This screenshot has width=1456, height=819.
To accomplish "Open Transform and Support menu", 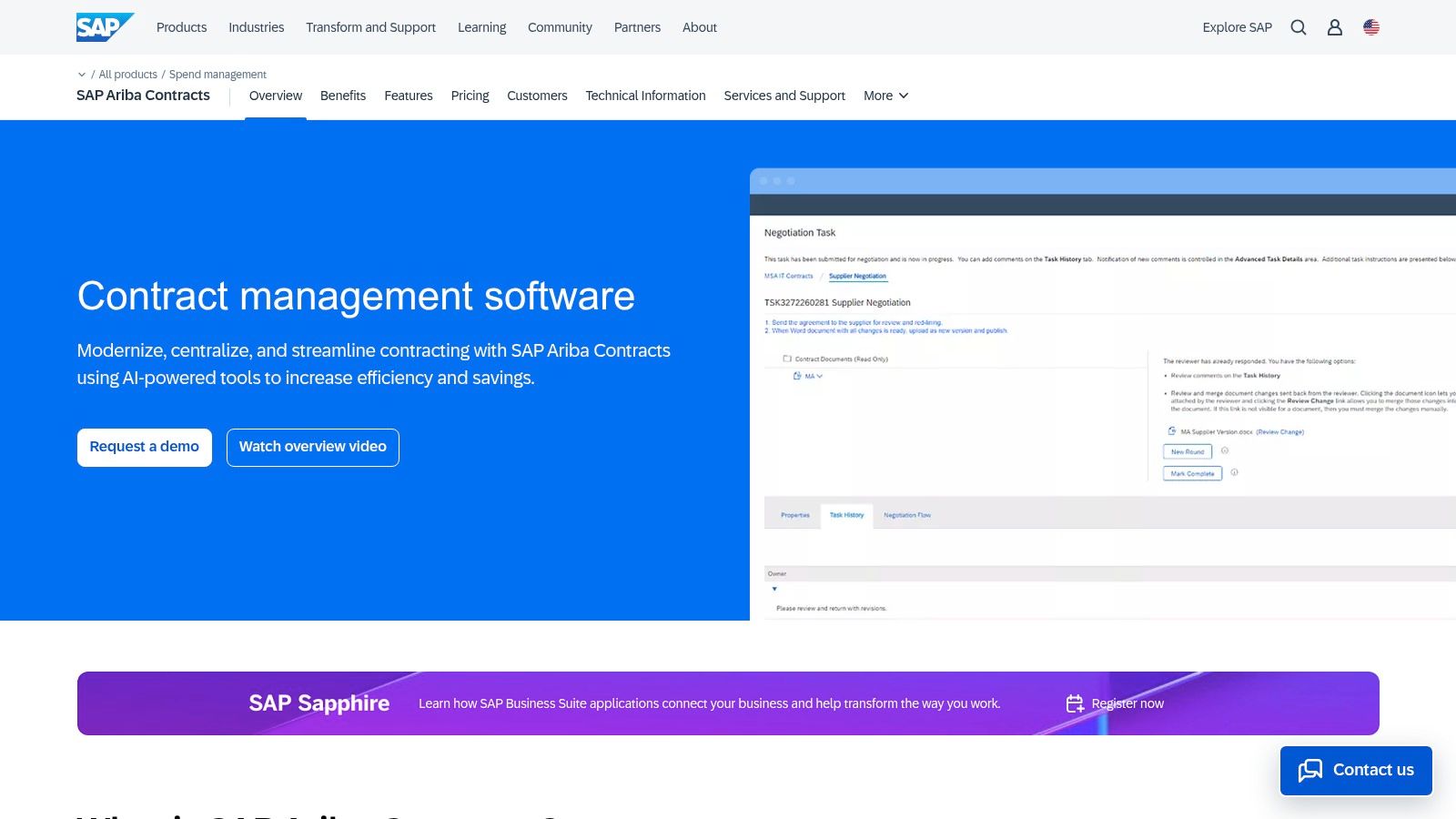I will [x=370, y=27].
